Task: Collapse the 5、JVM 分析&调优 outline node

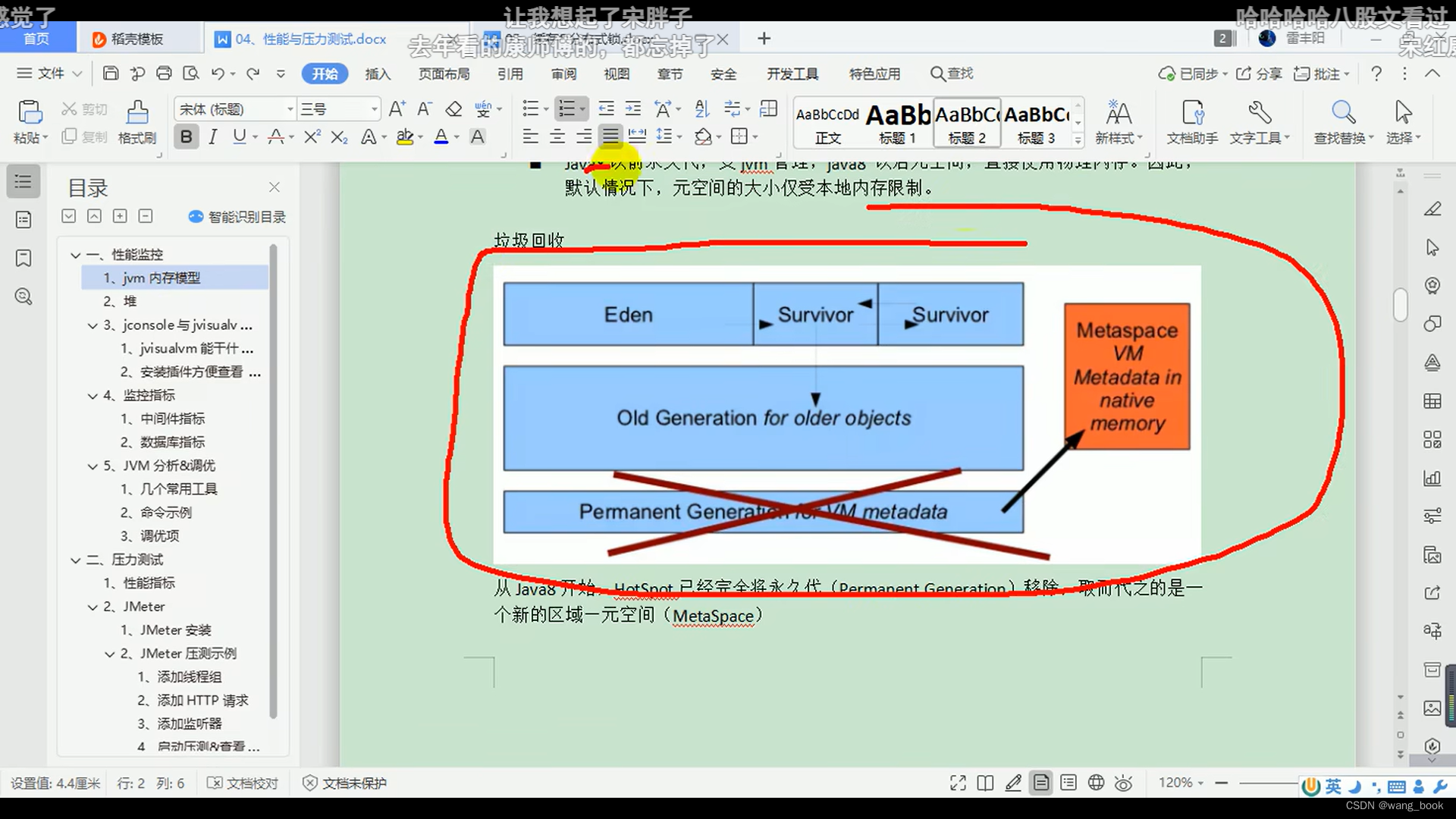Action: [93, 466]
